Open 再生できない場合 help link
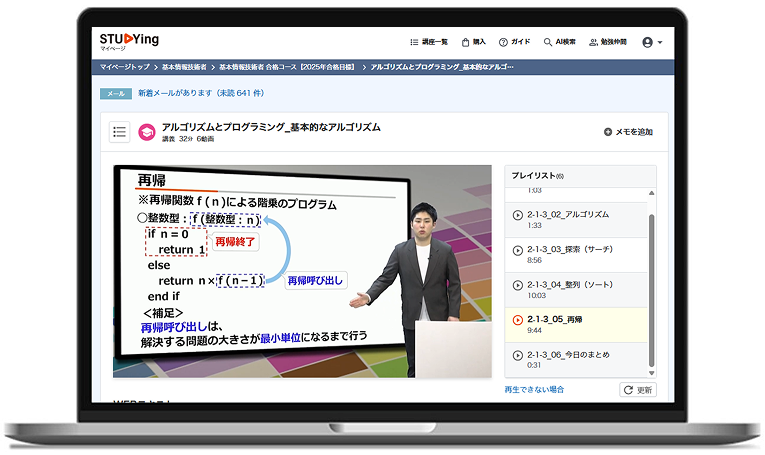The height and width of the screenshot is (455, 765). [534, 390]
